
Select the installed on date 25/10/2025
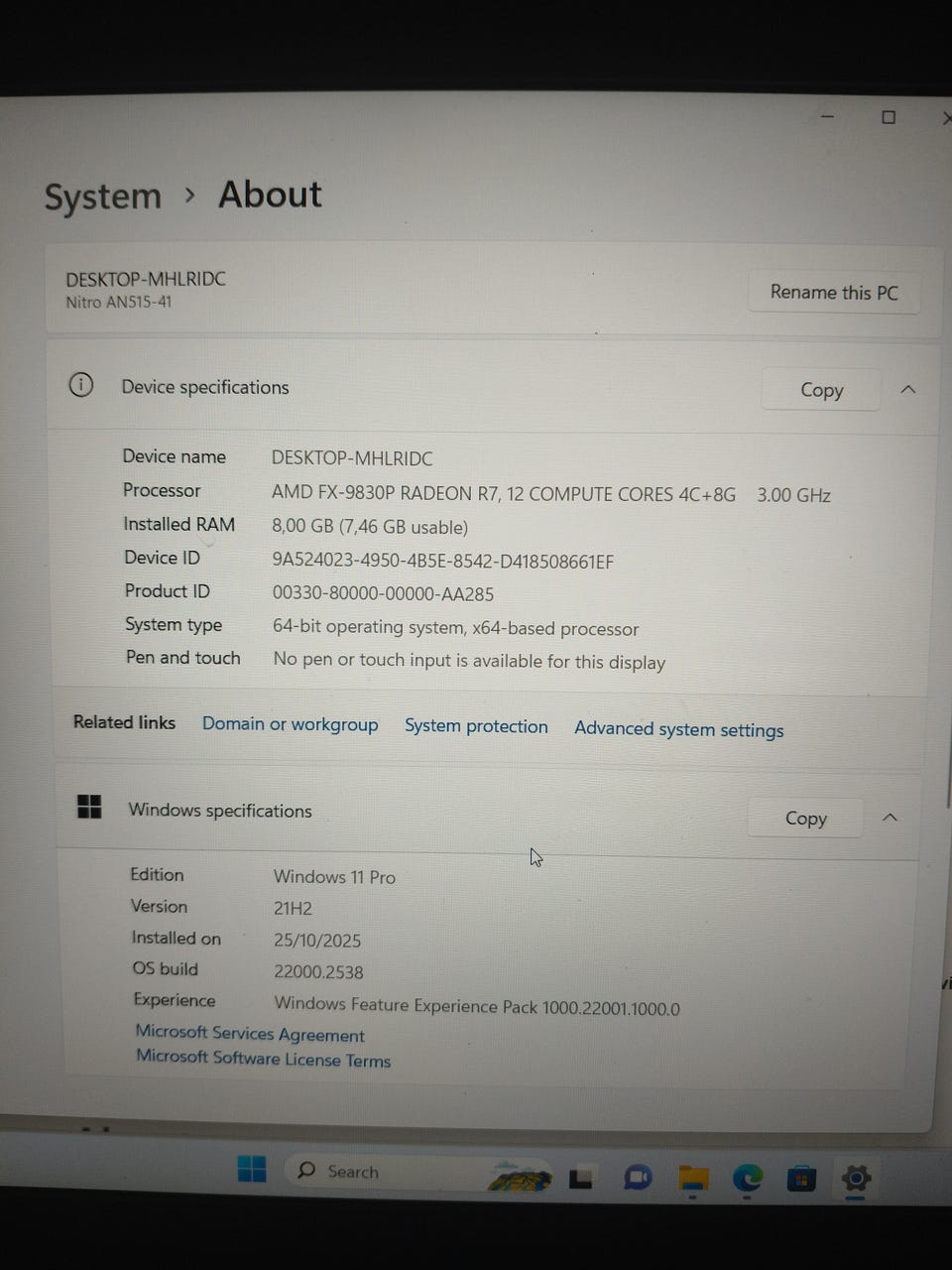tap(317, 940)
